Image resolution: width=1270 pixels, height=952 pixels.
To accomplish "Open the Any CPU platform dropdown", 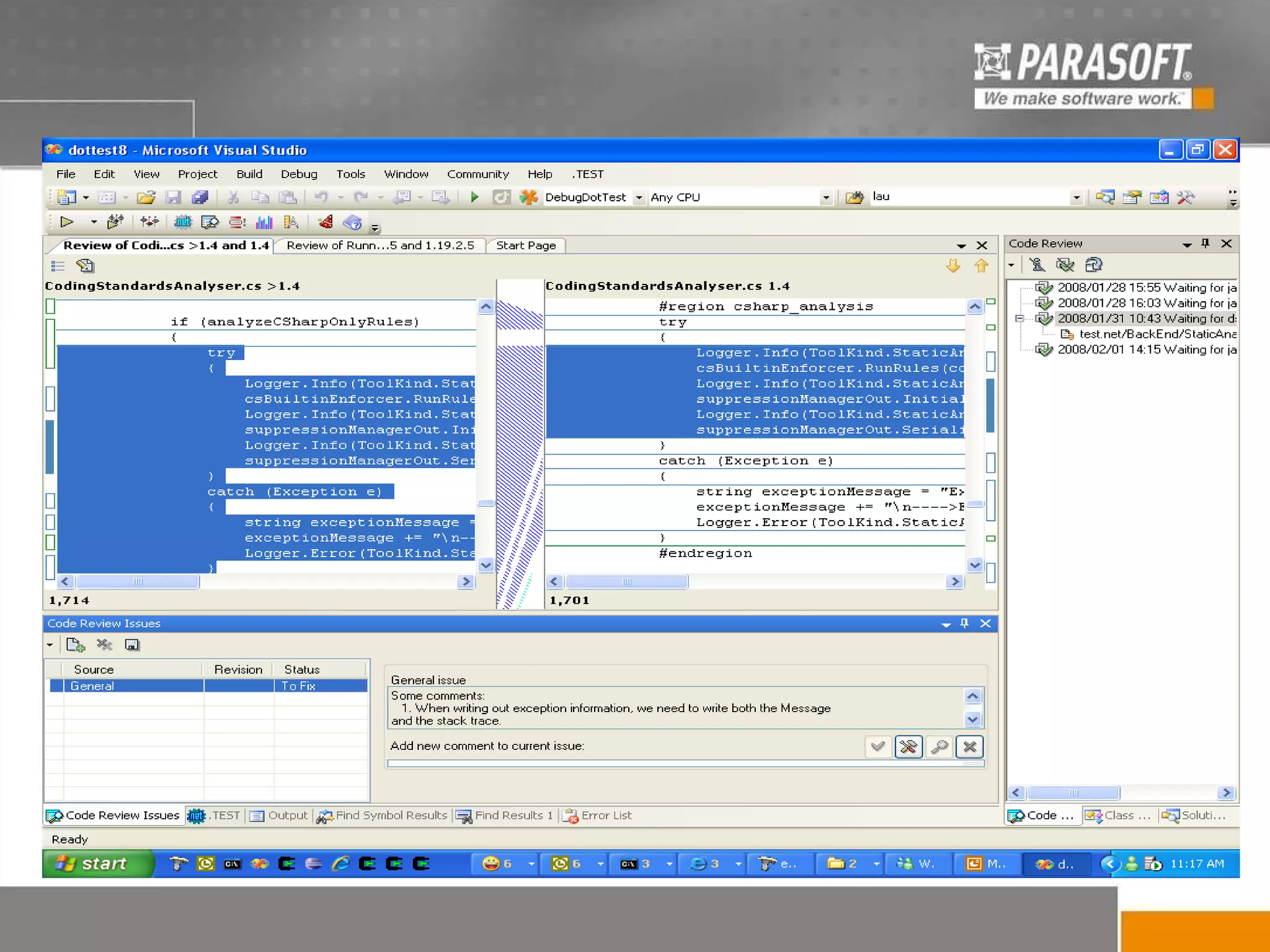I will pyautogui.click(x=825, y=197).
